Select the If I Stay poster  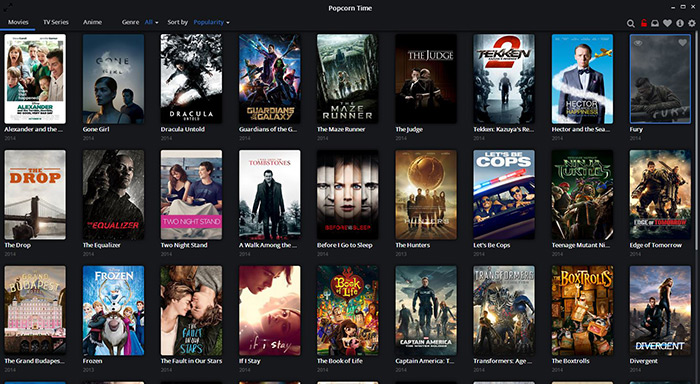[270, 311]
